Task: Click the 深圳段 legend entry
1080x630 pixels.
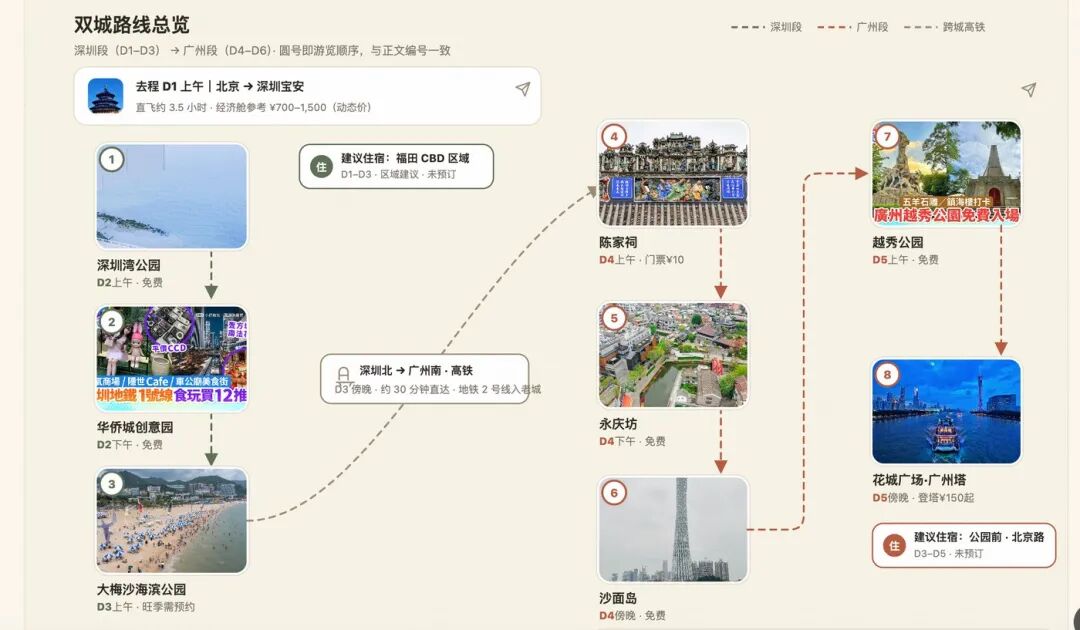Action: click(767, 27)
